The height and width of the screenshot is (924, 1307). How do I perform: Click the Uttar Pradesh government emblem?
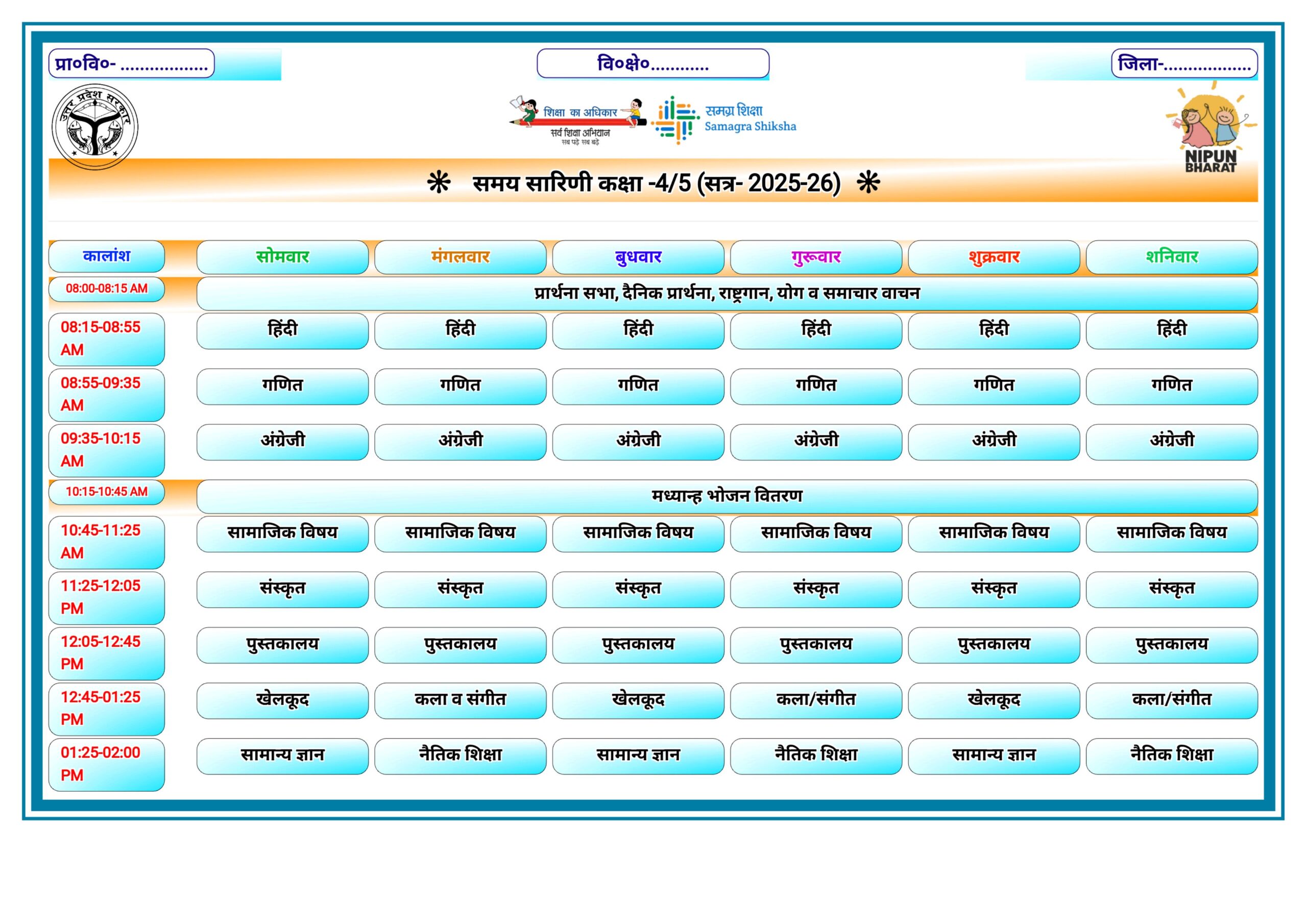95,127
